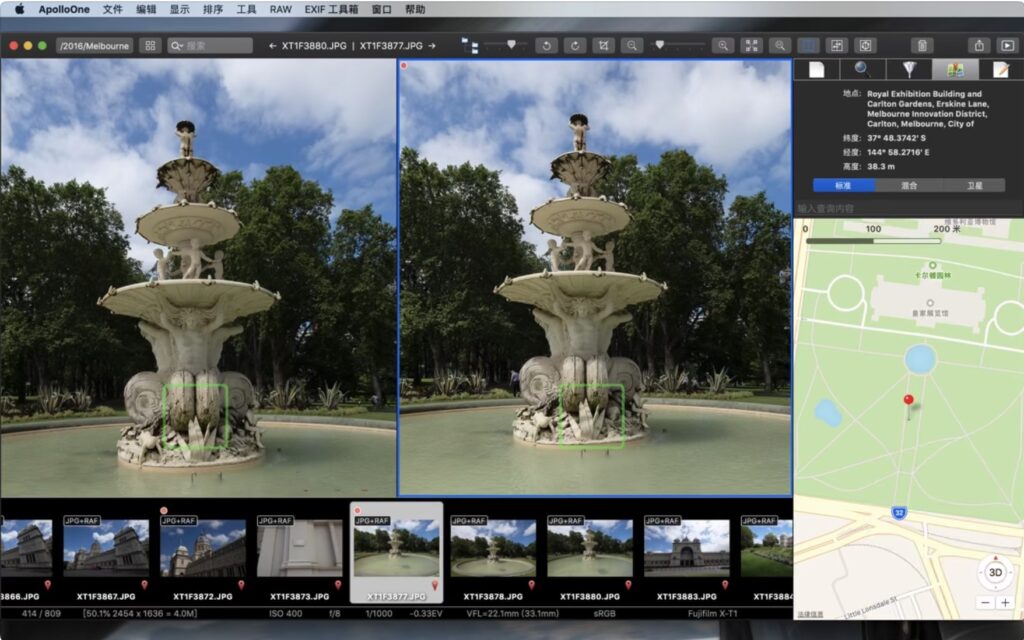Screen dimensions: 1024x640
Task: Switch to the document info tab
Action: pyautogui.click(x=815, y=70)
